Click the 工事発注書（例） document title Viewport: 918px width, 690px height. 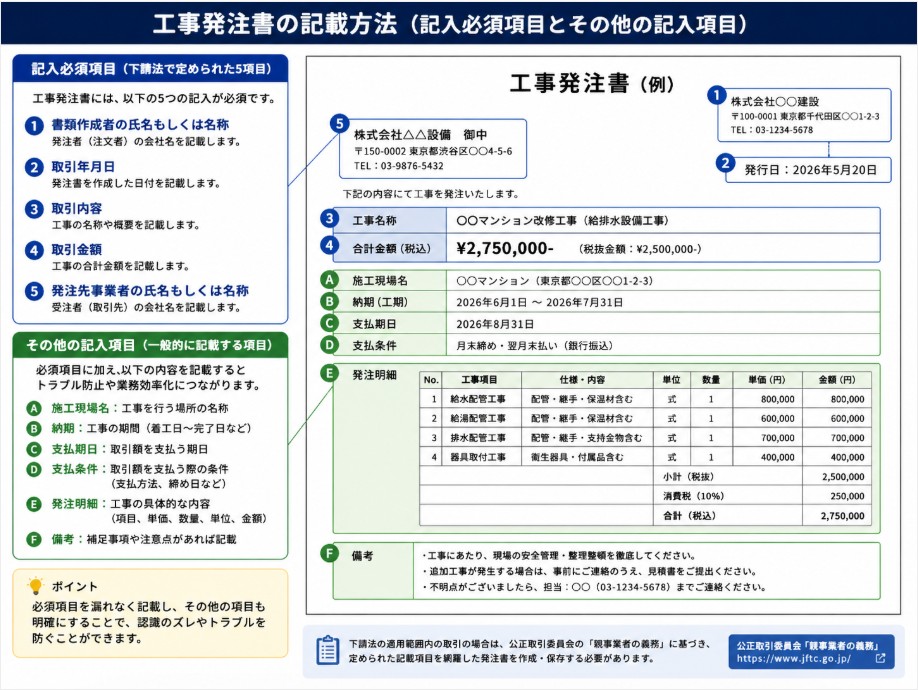click(x=592, y=83)
